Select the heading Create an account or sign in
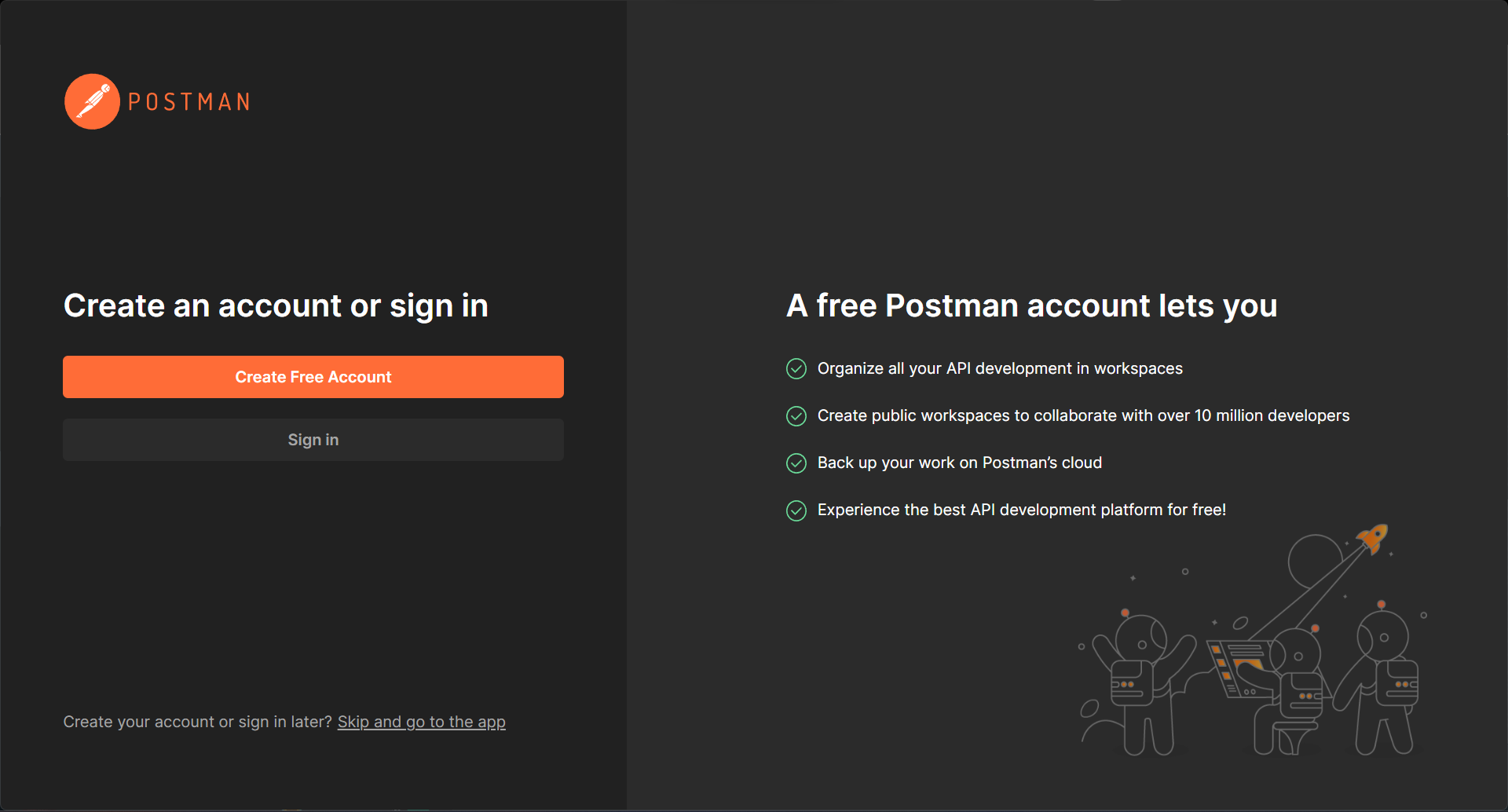This screenshot has height=812, width=1508. [x=276, y=305]
